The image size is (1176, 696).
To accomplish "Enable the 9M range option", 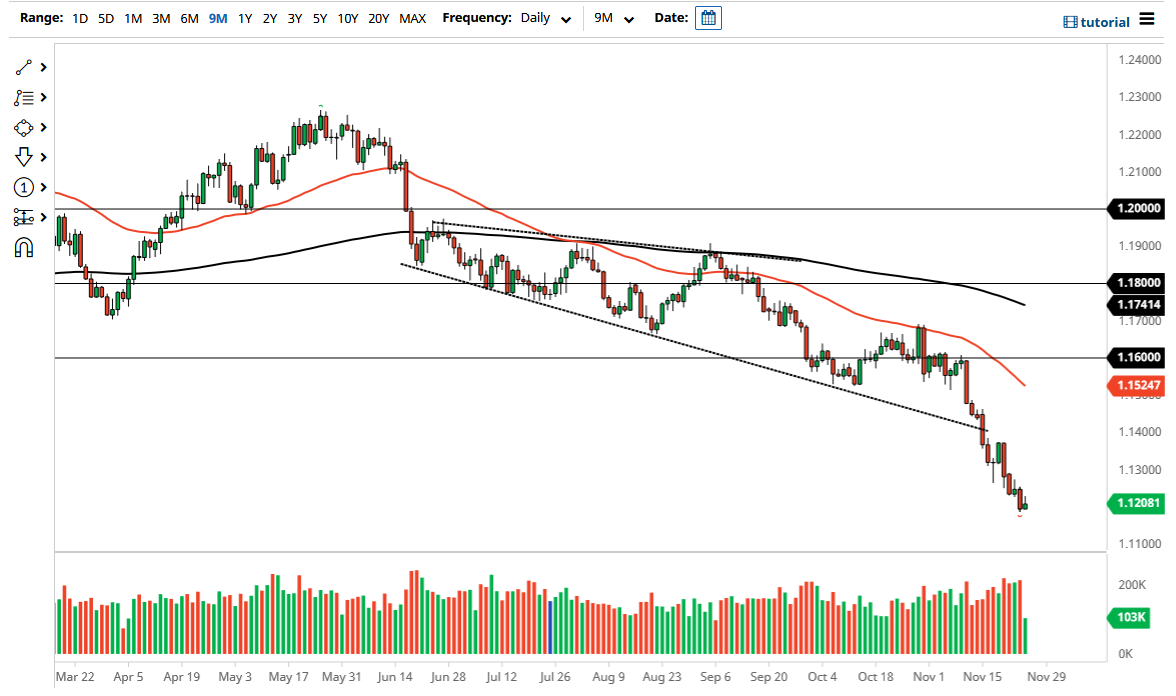I will click(x=216, y=18).
